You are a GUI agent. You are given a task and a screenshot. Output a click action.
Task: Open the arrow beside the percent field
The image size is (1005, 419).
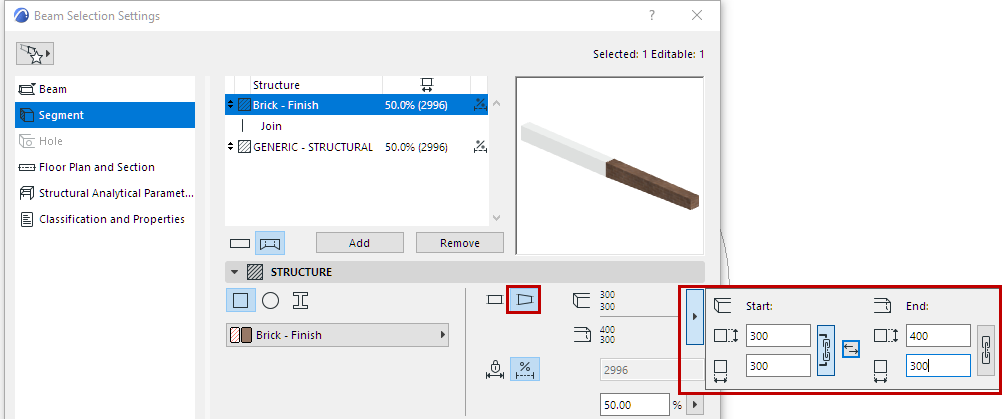point(695,405)
